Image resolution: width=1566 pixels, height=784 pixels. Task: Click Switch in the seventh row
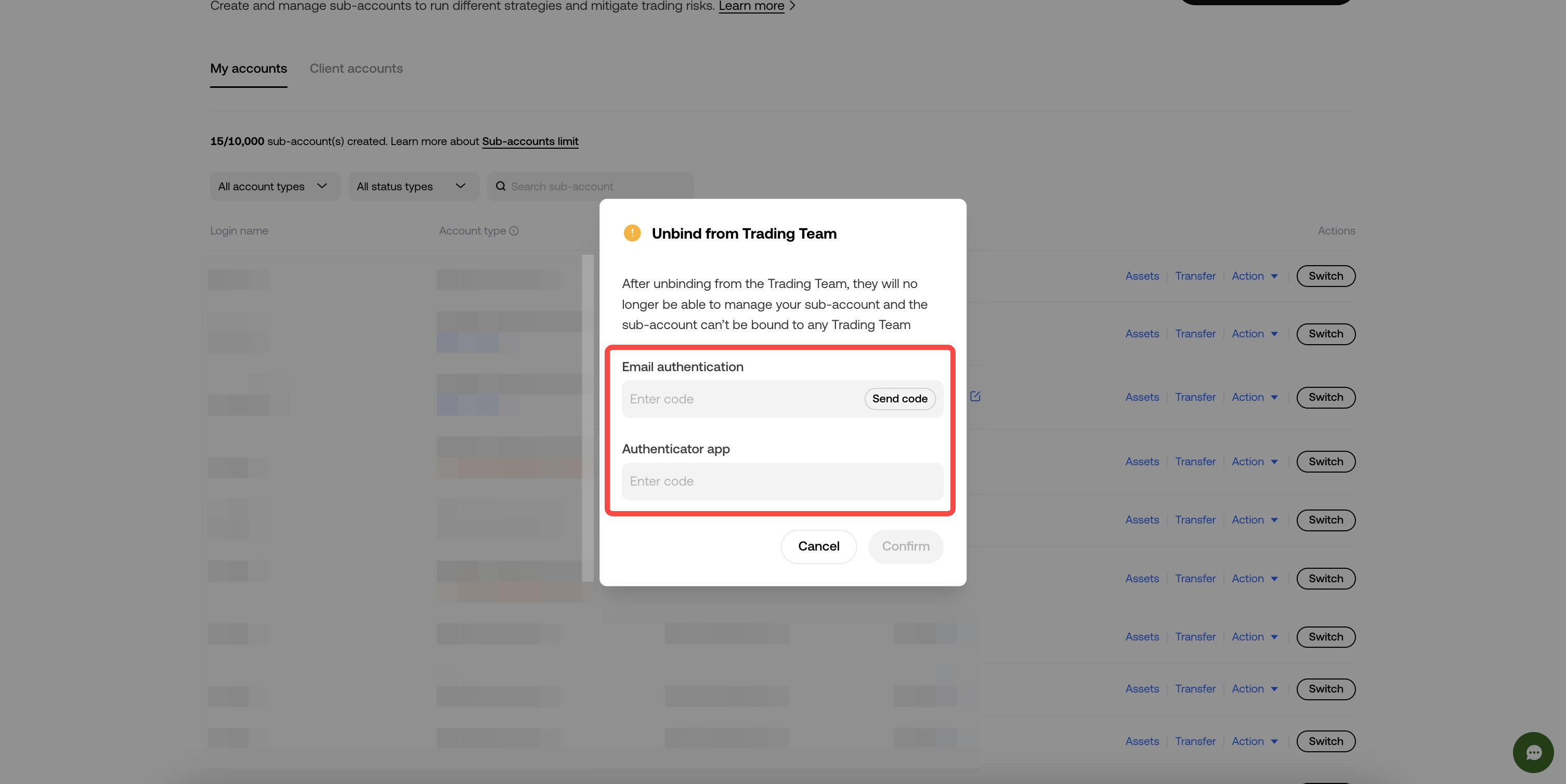tap(1326, 637)
